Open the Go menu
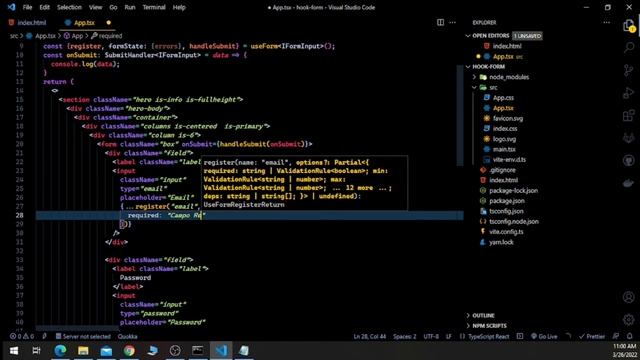Viewport: 640px width, 360px height. tap(113, 7)
